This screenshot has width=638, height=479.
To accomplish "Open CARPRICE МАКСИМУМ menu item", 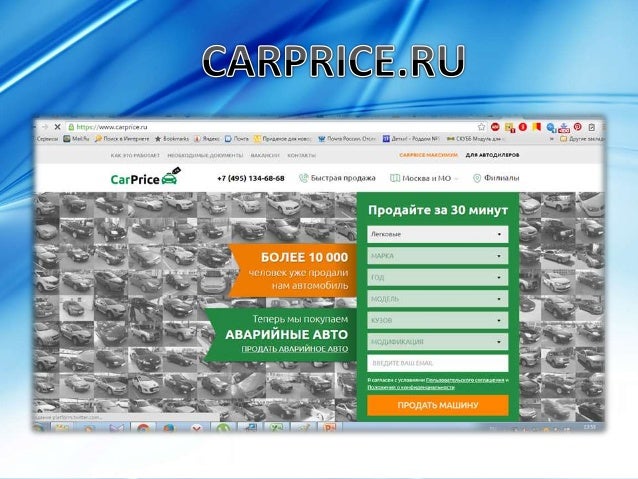I will 428,155.
